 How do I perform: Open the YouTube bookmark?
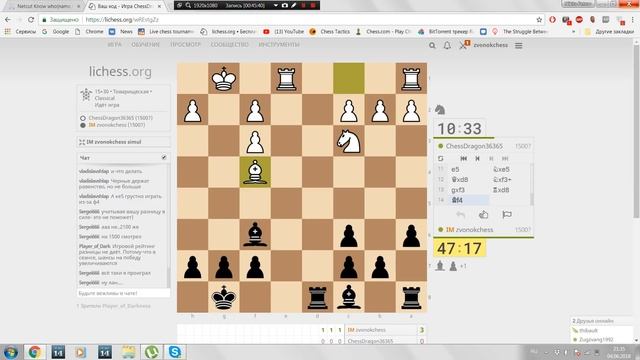tap(284, 31)
